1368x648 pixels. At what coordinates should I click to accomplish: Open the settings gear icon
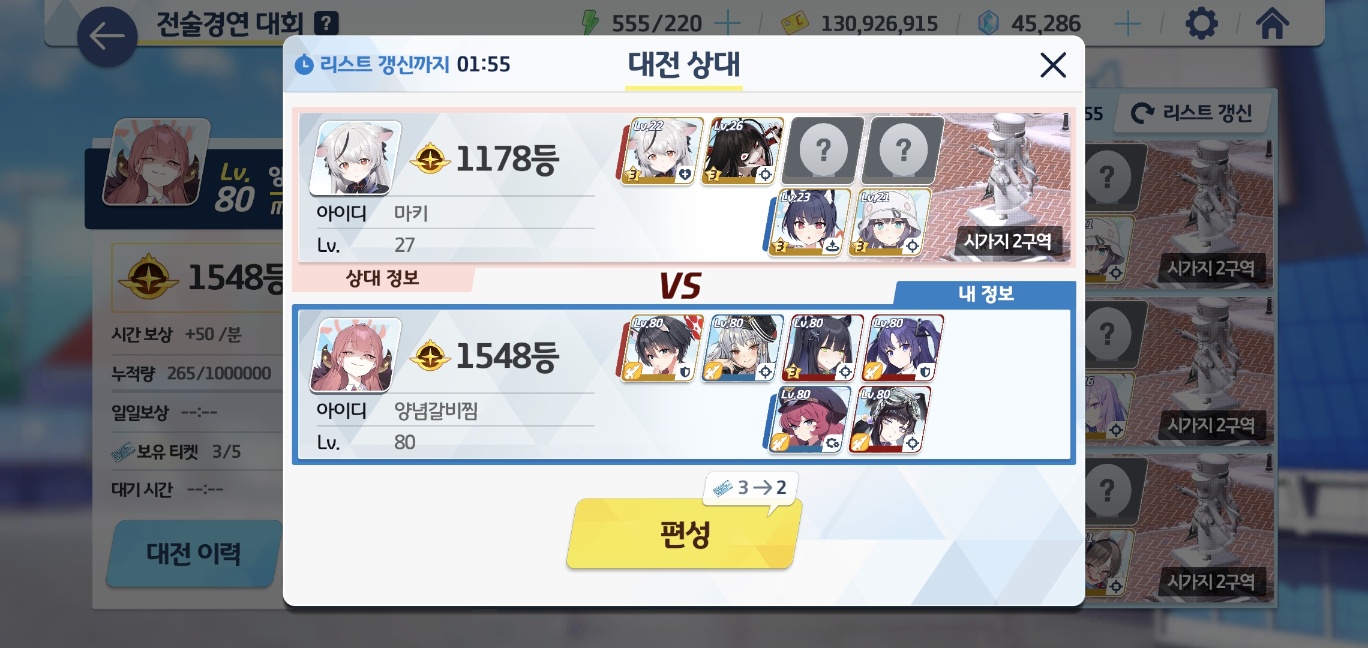pyautogui.click(x=1201, y=22)
